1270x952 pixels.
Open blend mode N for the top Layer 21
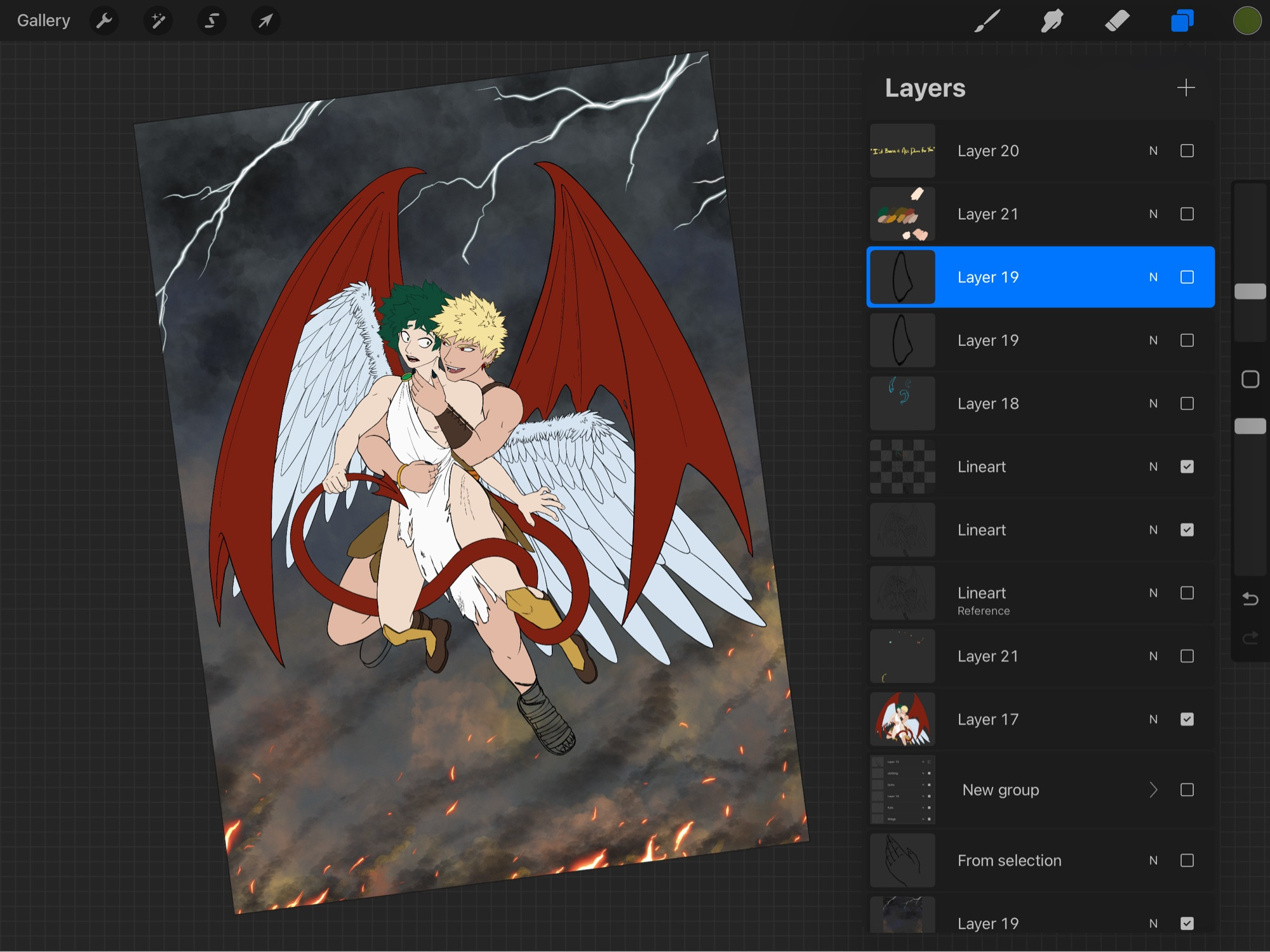coord(1153,214)
